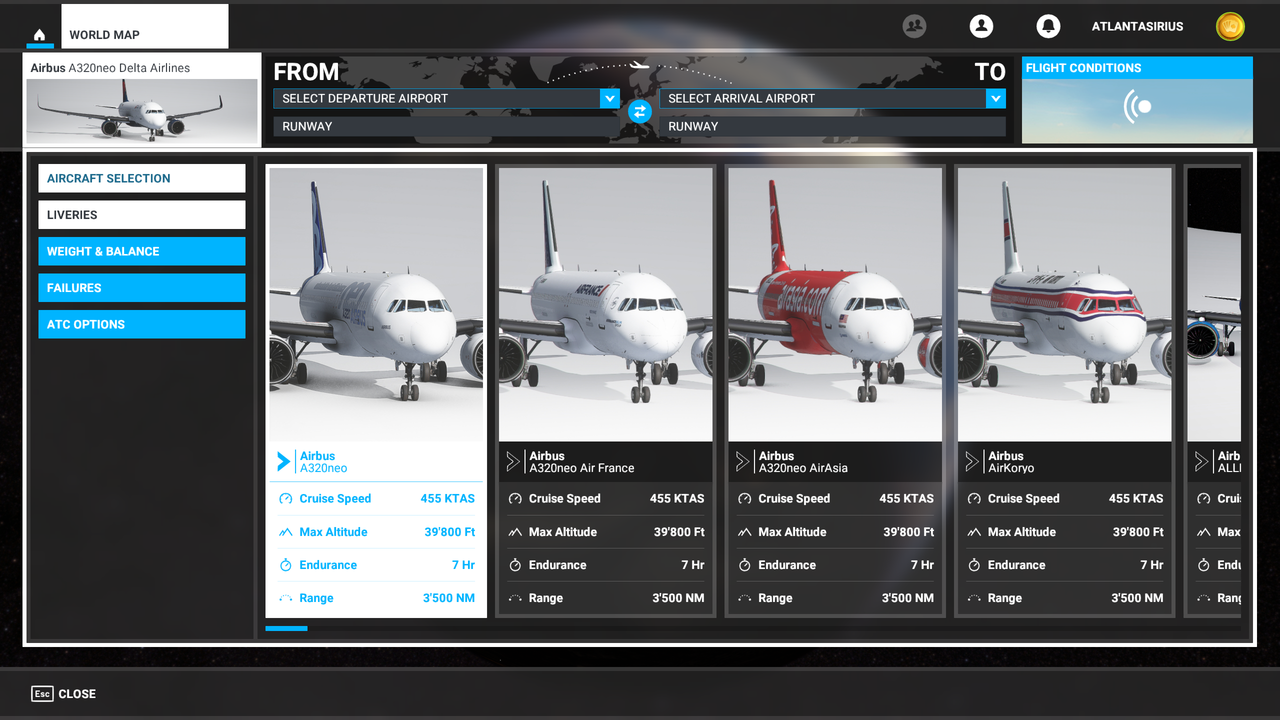Click the Range icon on Air France card
The height and width of the screenshot is (720, 1280).
[x=516, y=597]
